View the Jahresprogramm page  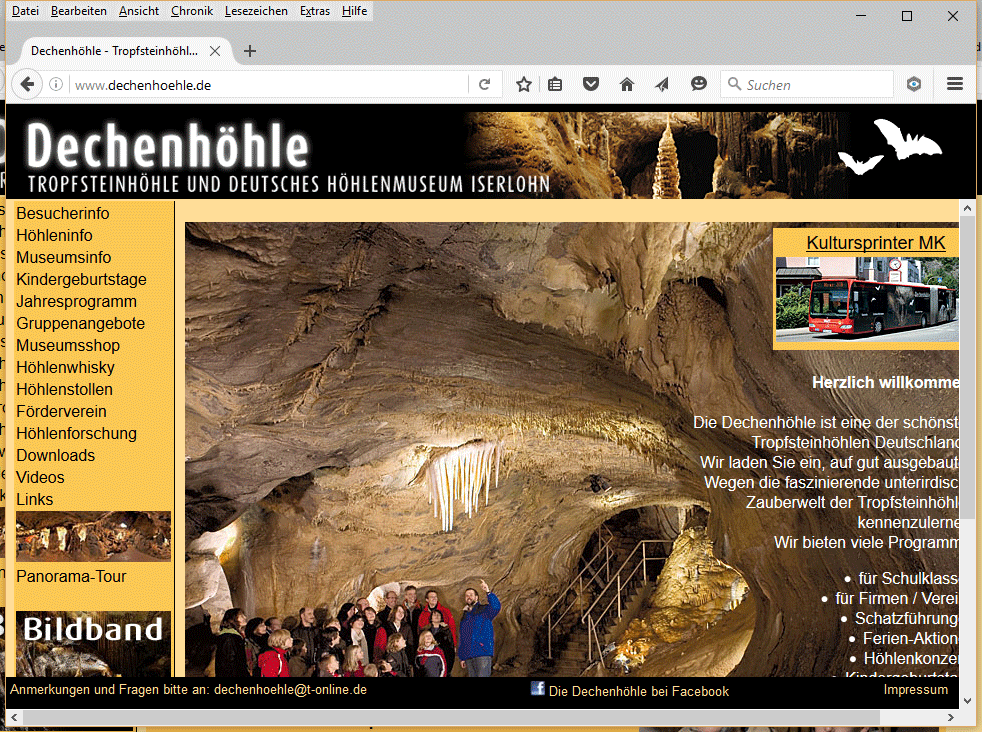point(76,301)
